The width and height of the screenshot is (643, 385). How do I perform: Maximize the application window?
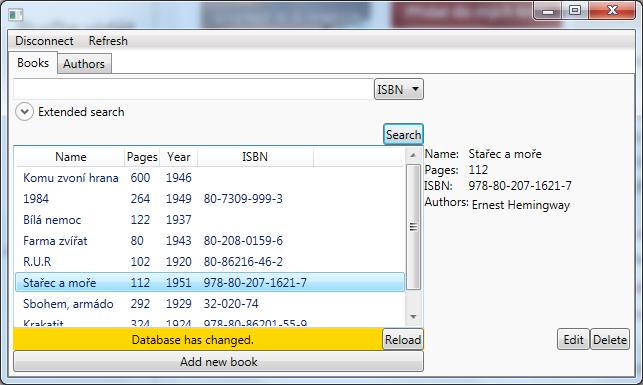click(x=575, y=10)
